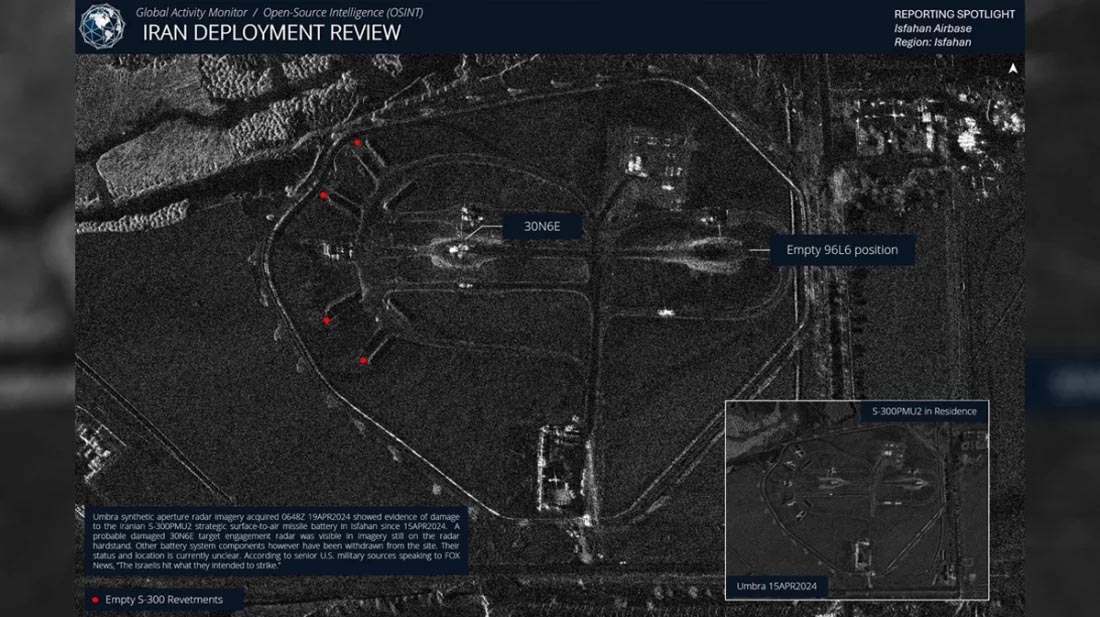1100x617 pixels.
Task: Click the Empty S-300 Revetments legend text
Action: (x=164, y=600)
